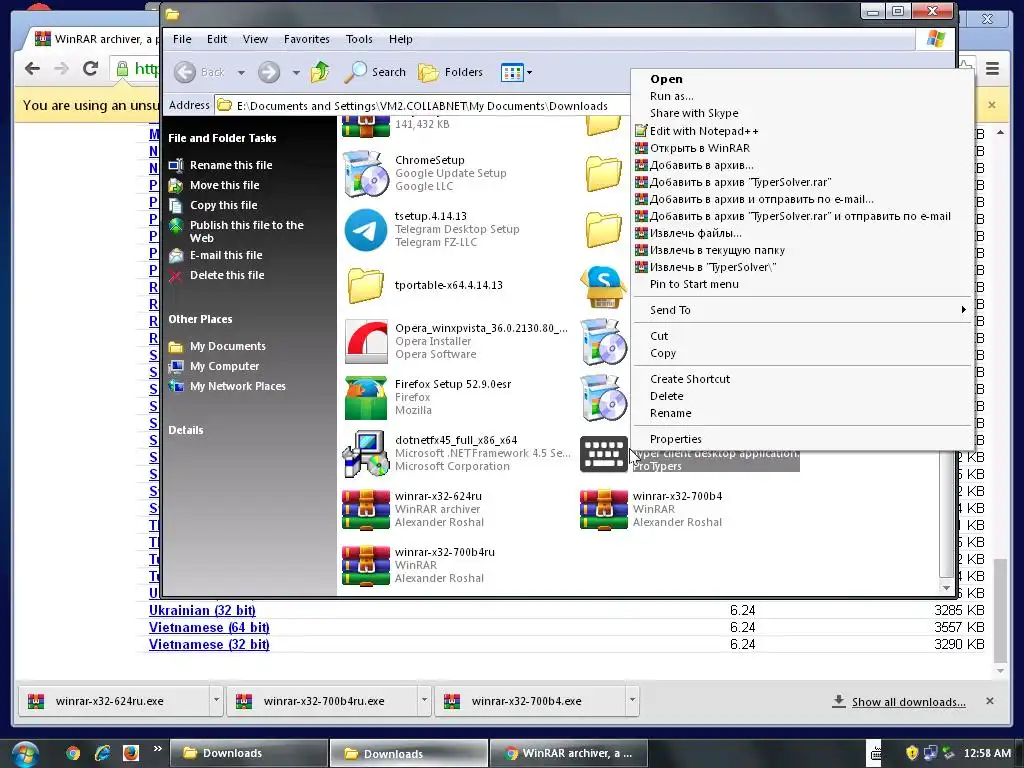Image resolution: width=1024 pixels, height=768 pixels.
Task: Choose Извлечь файлы... menu entry
Action: [x=802, y=233]
